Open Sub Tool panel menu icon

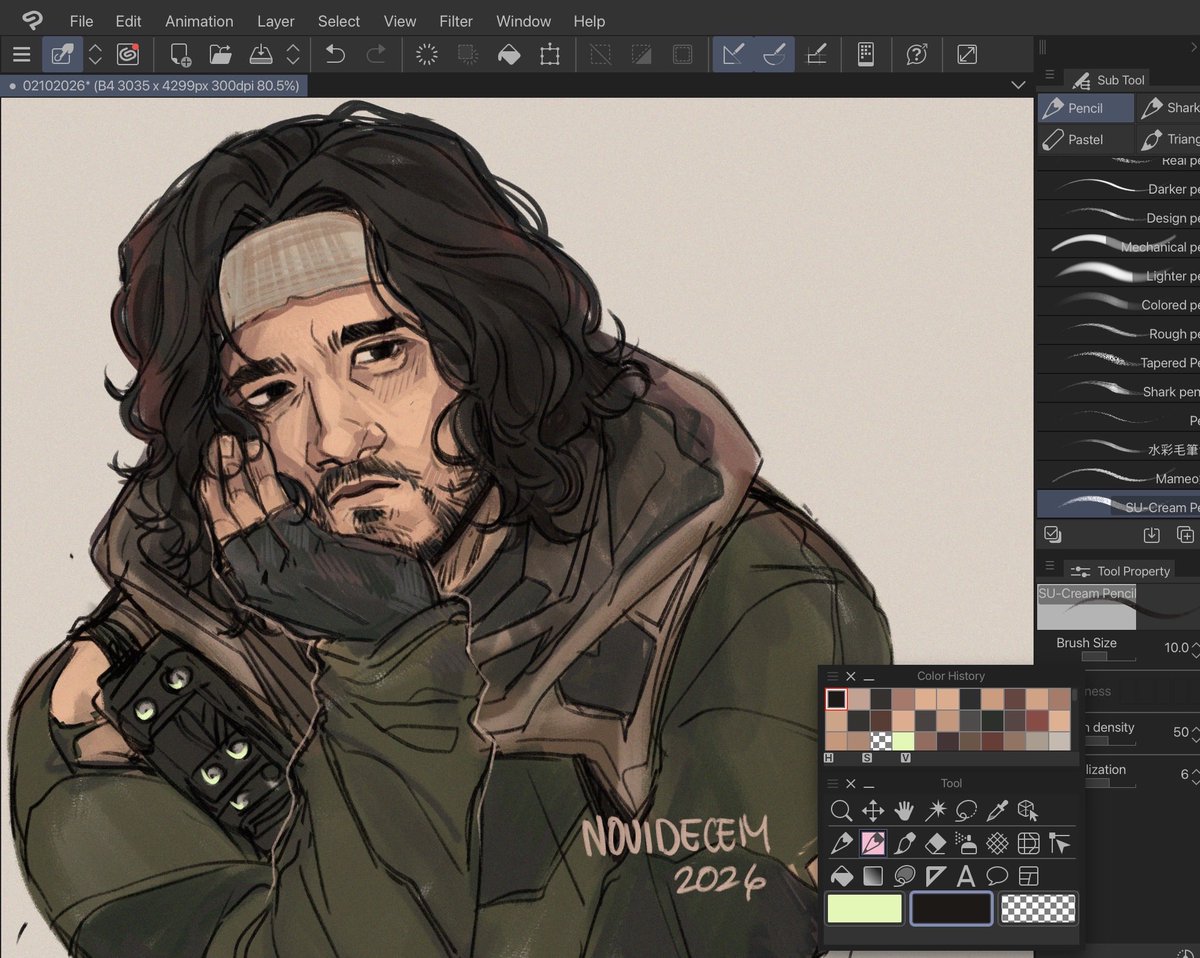pos(1049,76)
